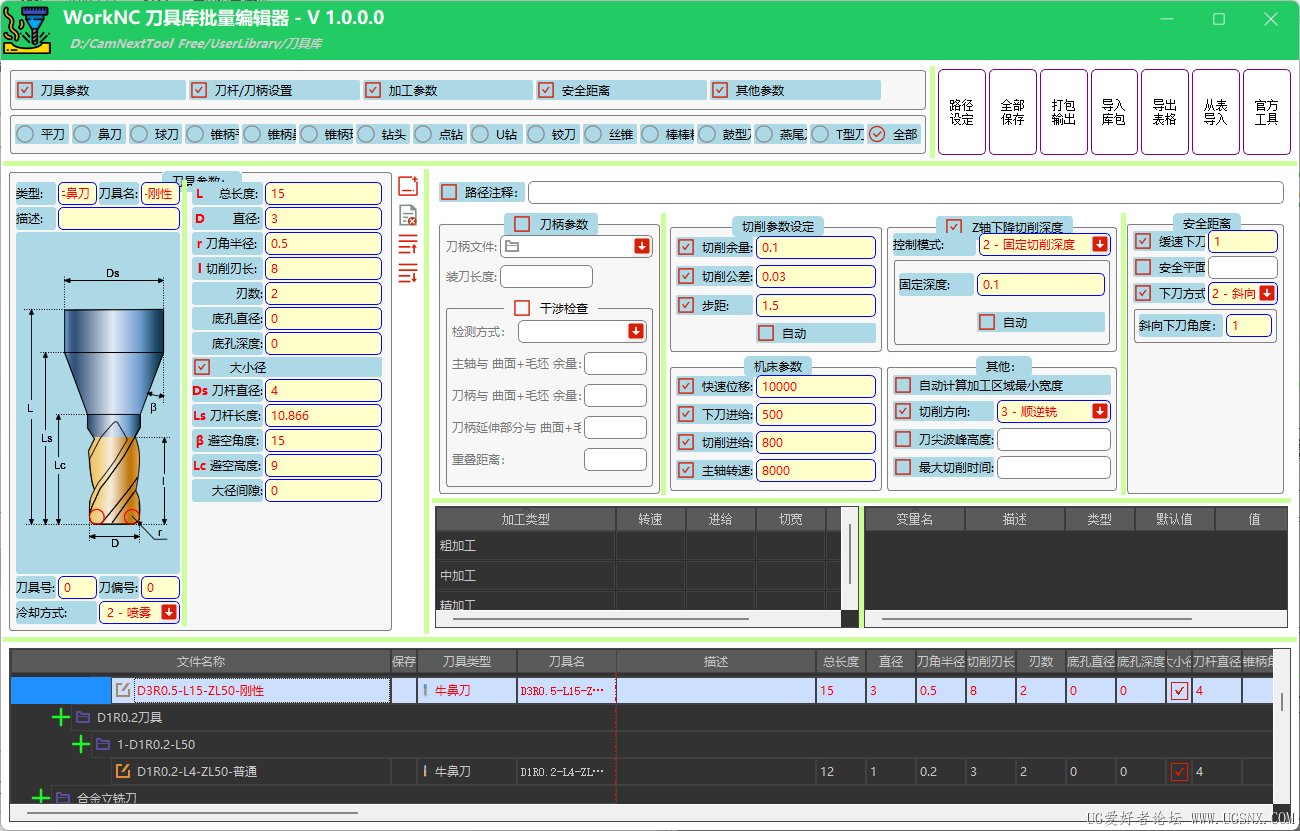The height and width of the screenshot is (831, 1300).
Task: Click the tool icon beside 牛鼻刀 in selected row
Action: click(425, 690)
